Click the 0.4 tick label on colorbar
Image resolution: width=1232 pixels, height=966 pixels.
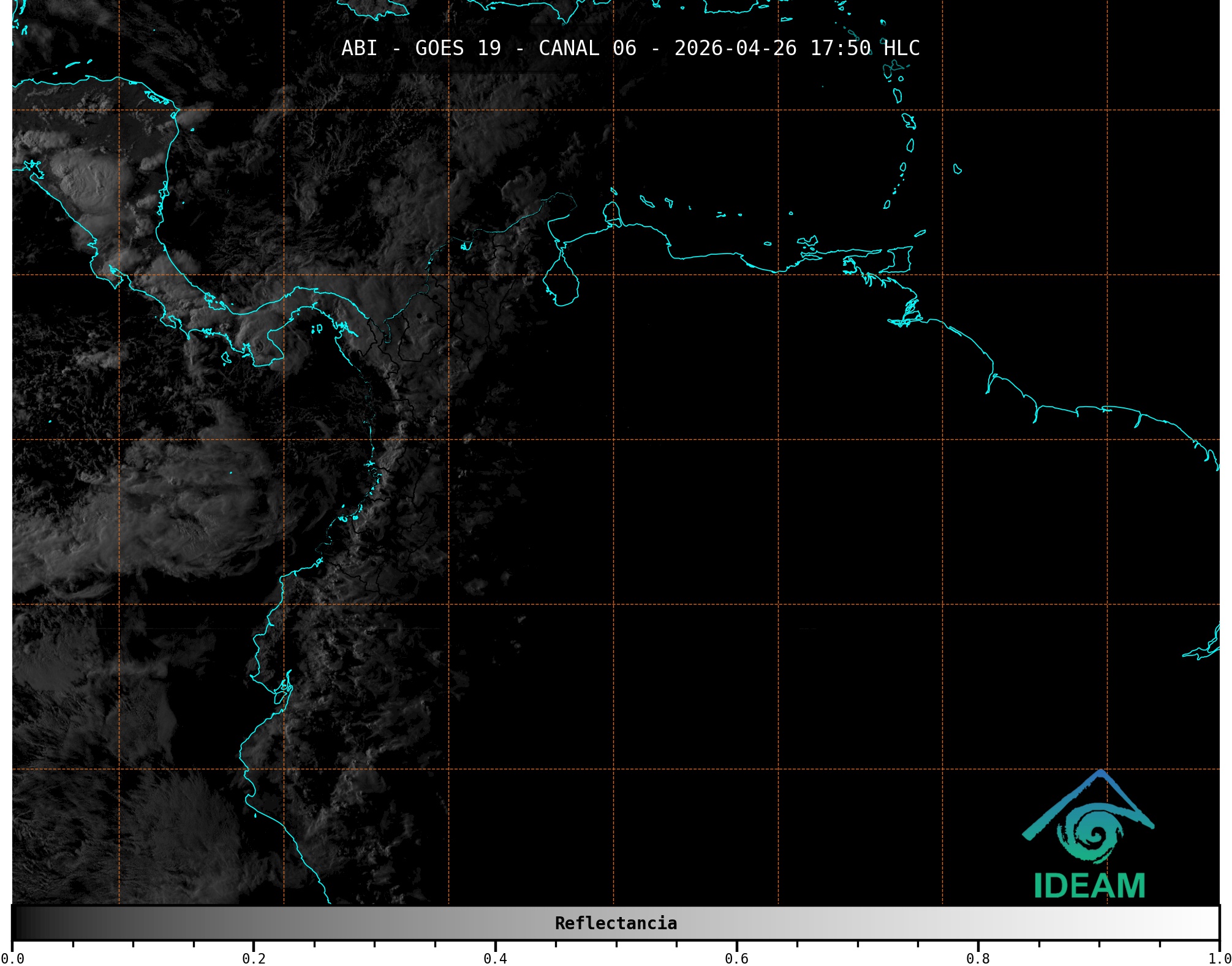click(495, 959)
